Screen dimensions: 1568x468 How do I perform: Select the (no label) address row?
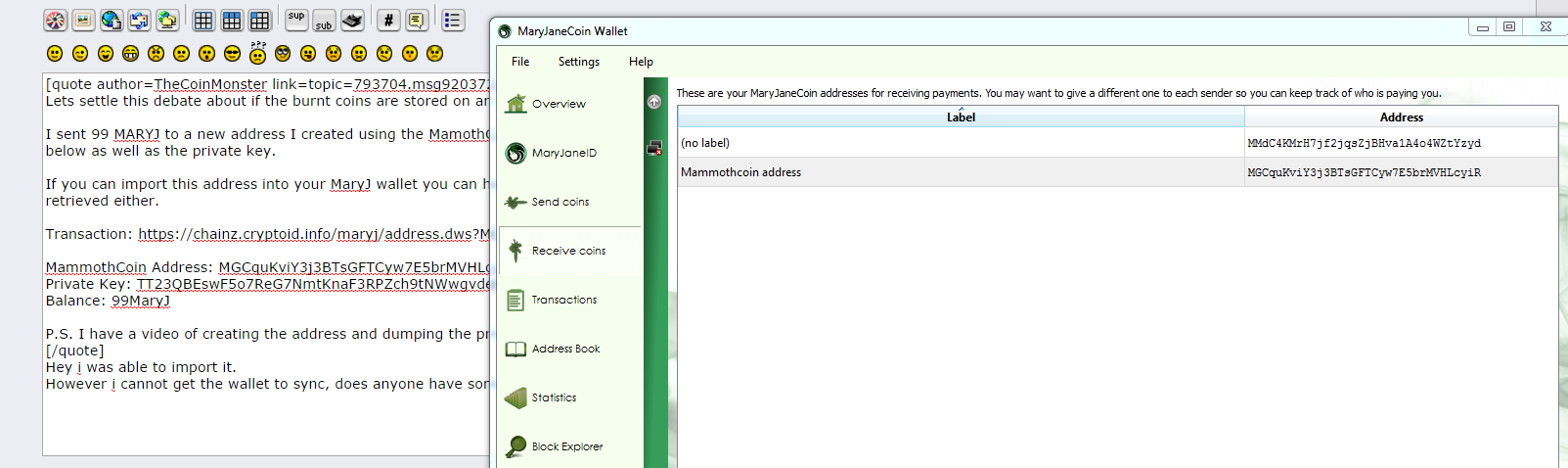point(1118,143)
